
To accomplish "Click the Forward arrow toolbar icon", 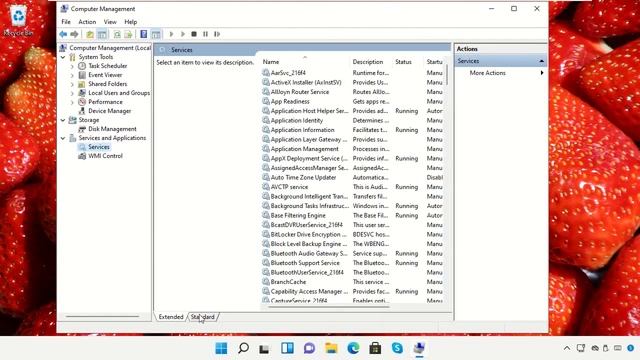I will [74, 34].
